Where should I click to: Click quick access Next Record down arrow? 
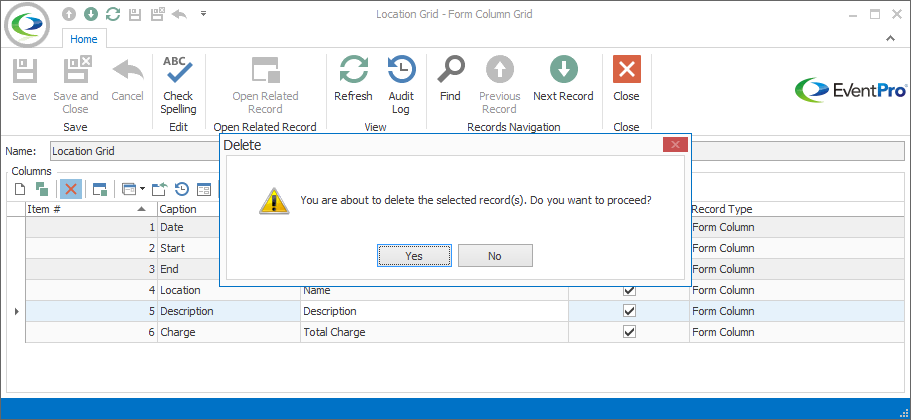click(91, 14)
